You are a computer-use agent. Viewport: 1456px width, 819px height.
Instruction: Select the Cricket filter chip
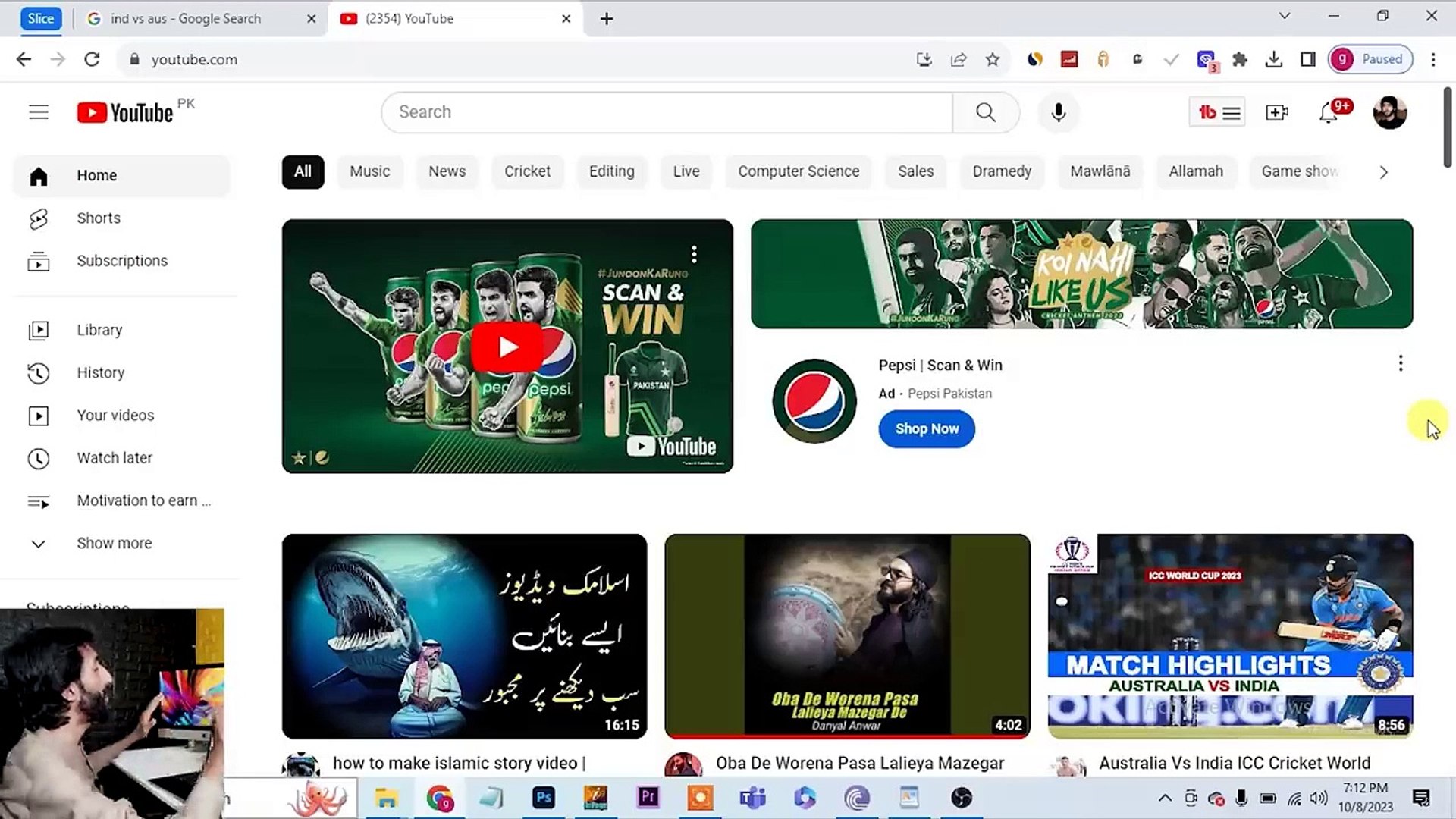(528, 171)
